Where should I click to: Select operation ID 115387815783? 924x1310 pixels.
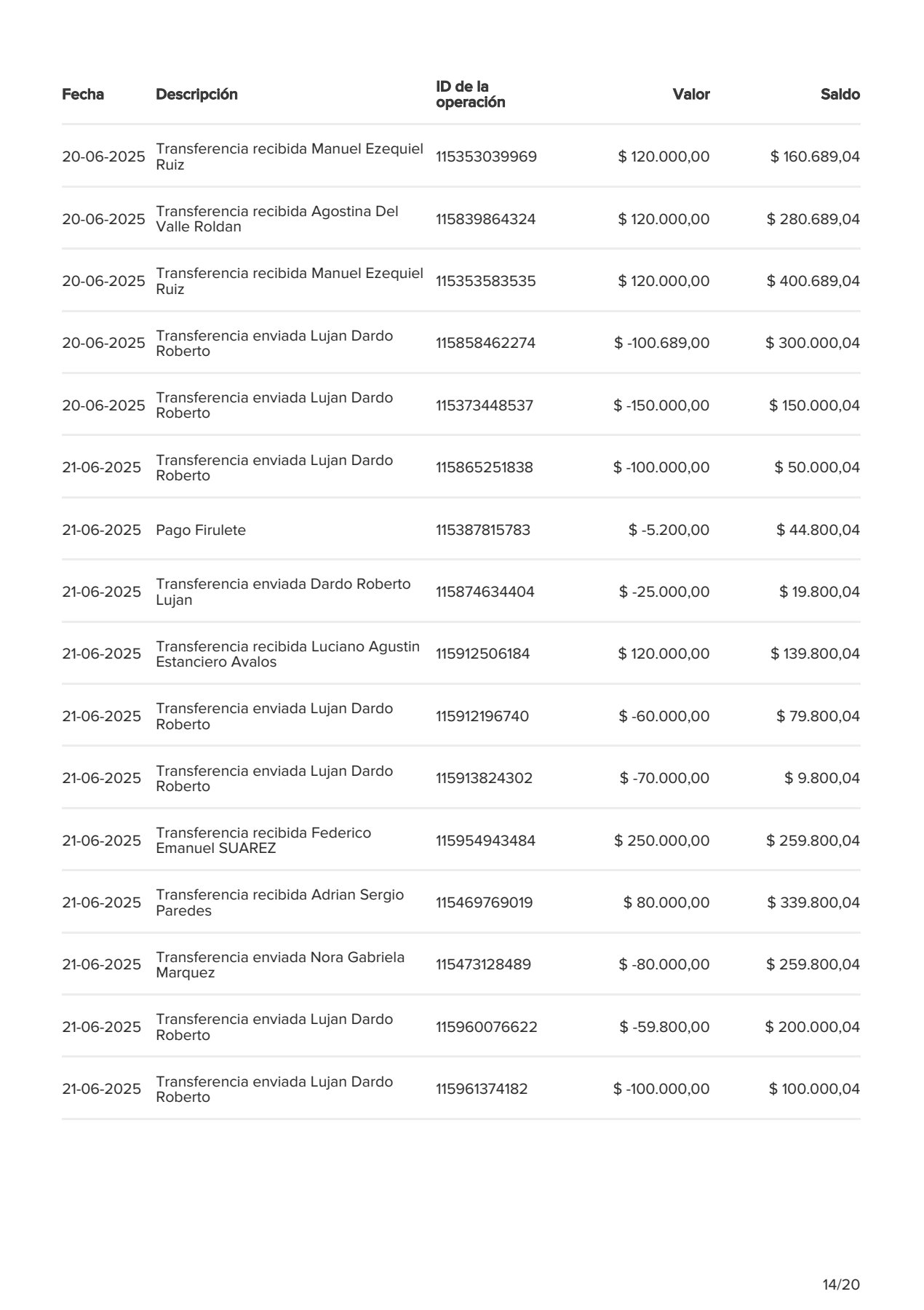tap(483, 531)
